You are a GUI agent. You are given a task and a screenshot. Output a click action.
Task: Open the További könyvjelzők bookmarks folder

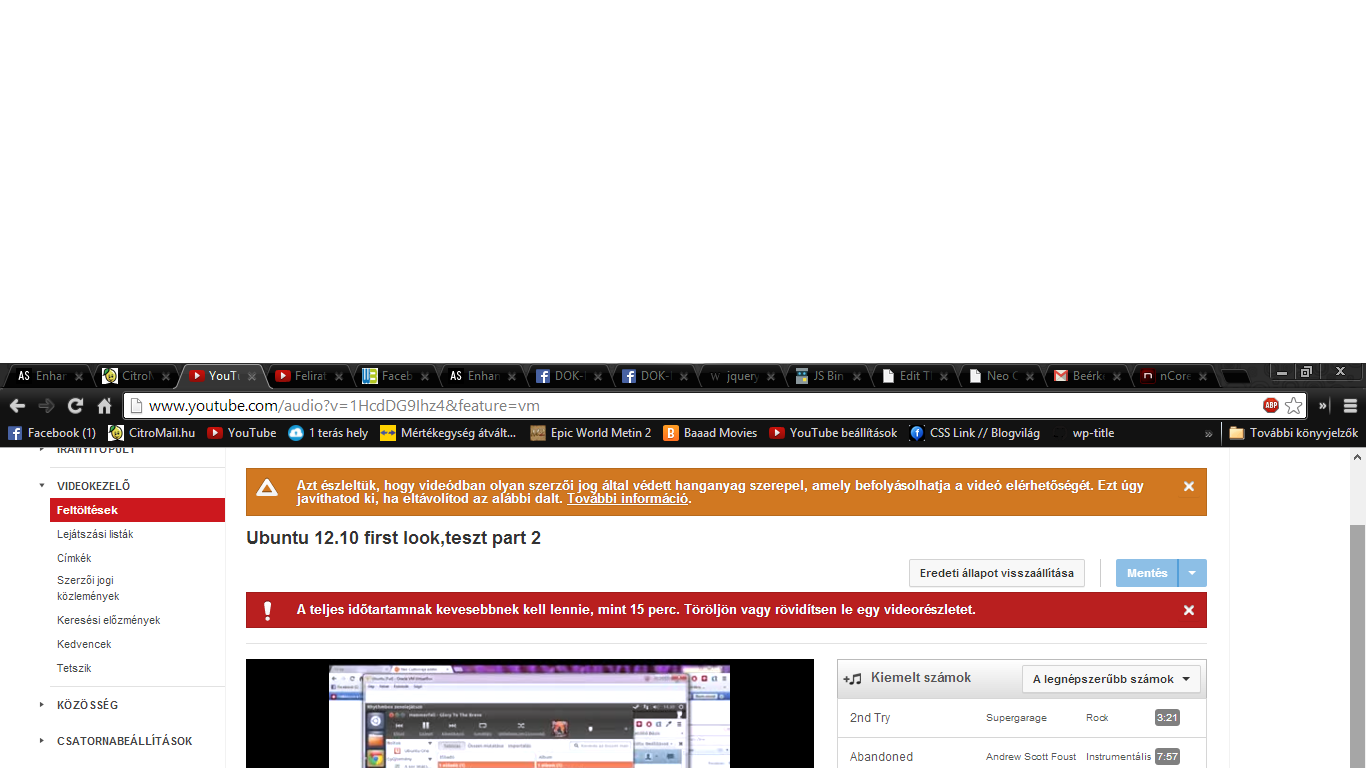tap(1293, 433)
